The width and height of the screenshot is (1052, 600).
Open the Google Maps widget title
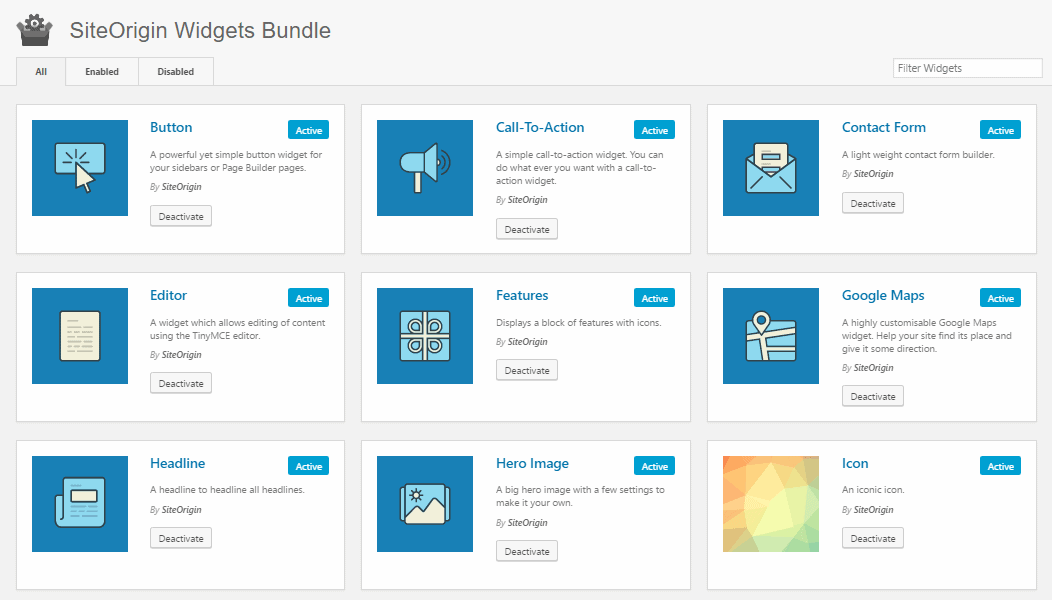point(883,295)
